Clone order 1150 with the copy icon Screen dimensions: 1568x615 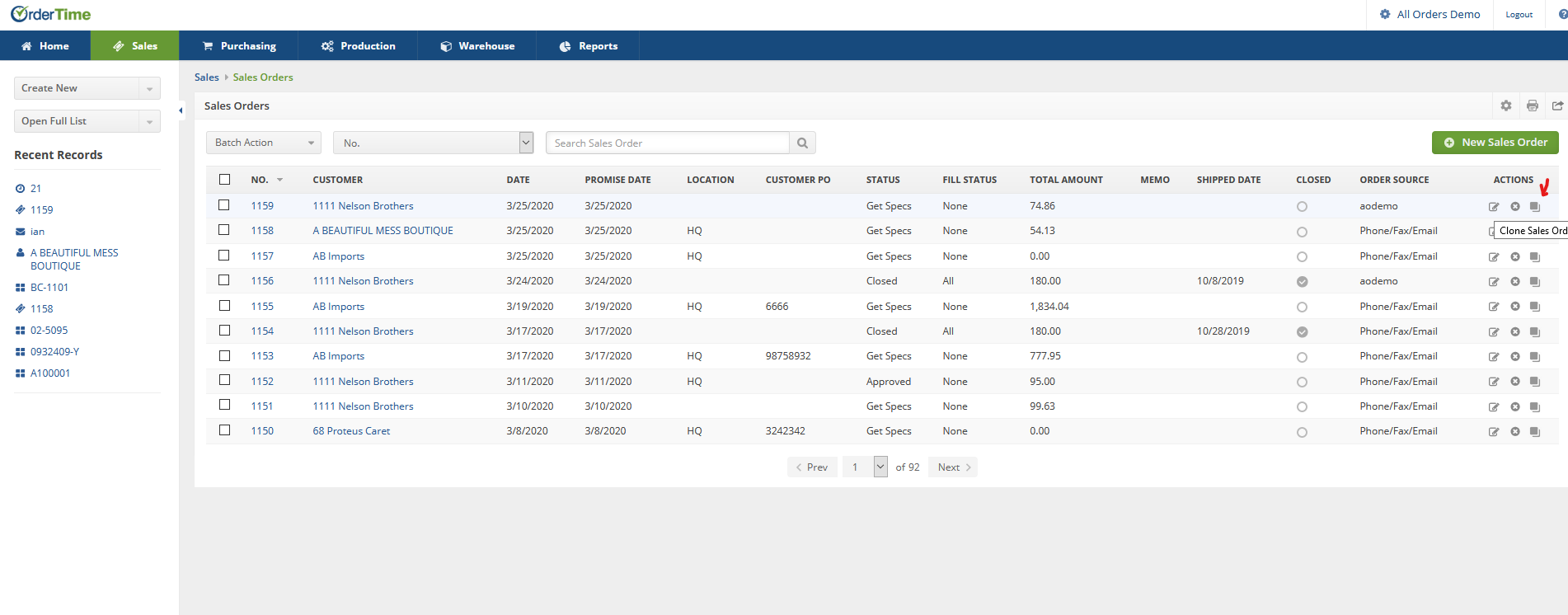click(x=1535, y=432)
